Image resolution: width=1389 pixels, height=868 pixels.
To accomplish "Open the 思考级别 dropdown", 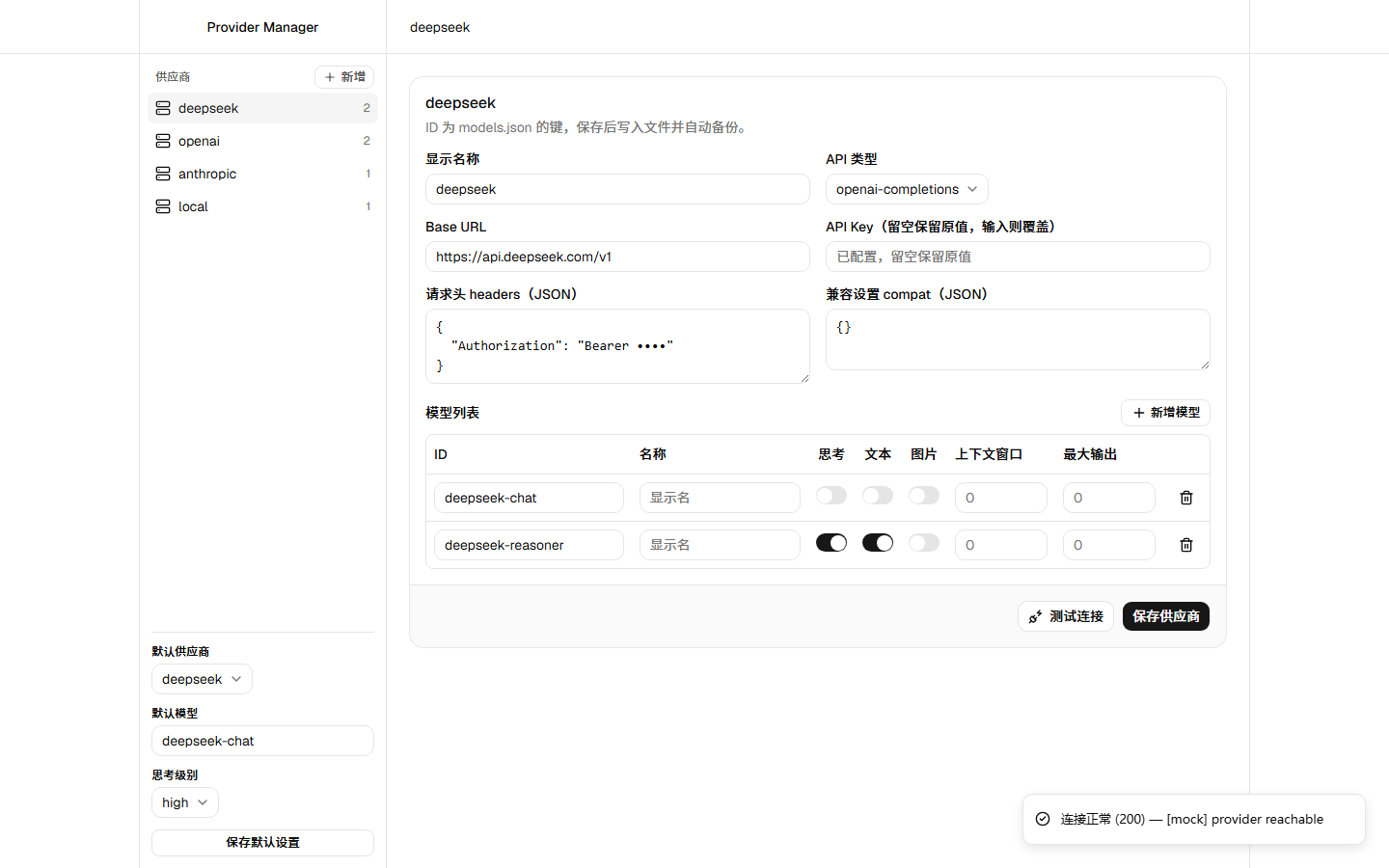I will point(185,802).
